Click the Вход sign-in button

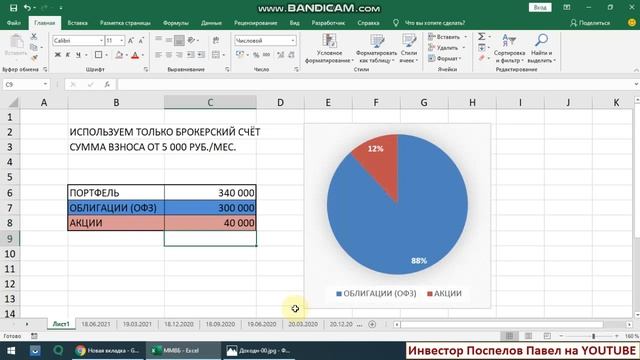pos(540,8)
